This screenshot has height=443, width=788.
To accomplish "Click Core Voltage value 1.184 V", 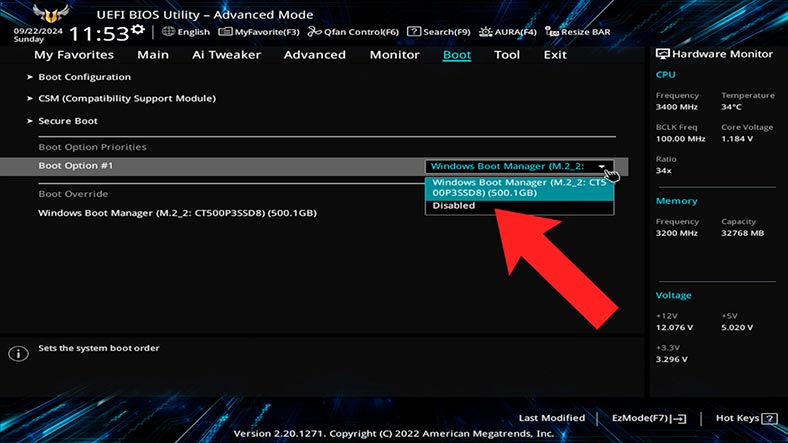I will click(737, 139).
